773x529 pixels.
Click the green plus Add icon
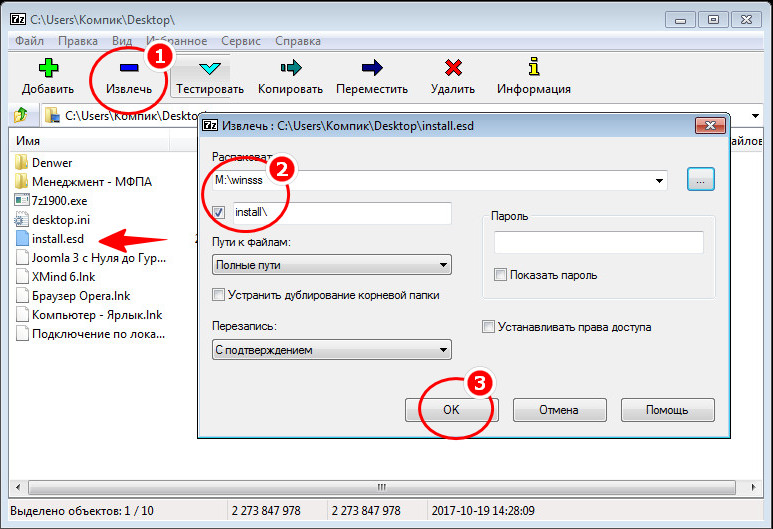48,68
